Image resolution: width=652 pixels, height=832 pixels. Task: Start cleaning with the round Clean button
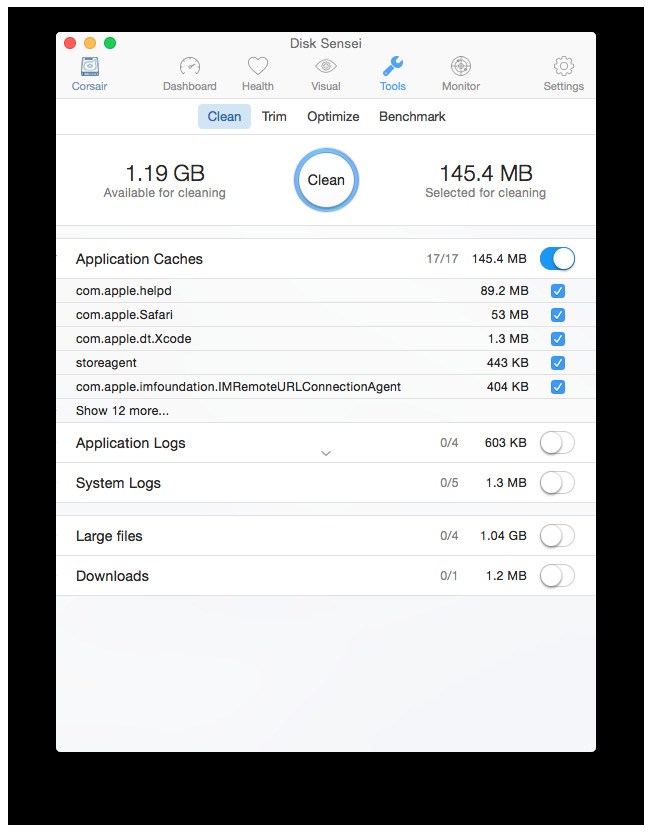click(x=326, y=180)
